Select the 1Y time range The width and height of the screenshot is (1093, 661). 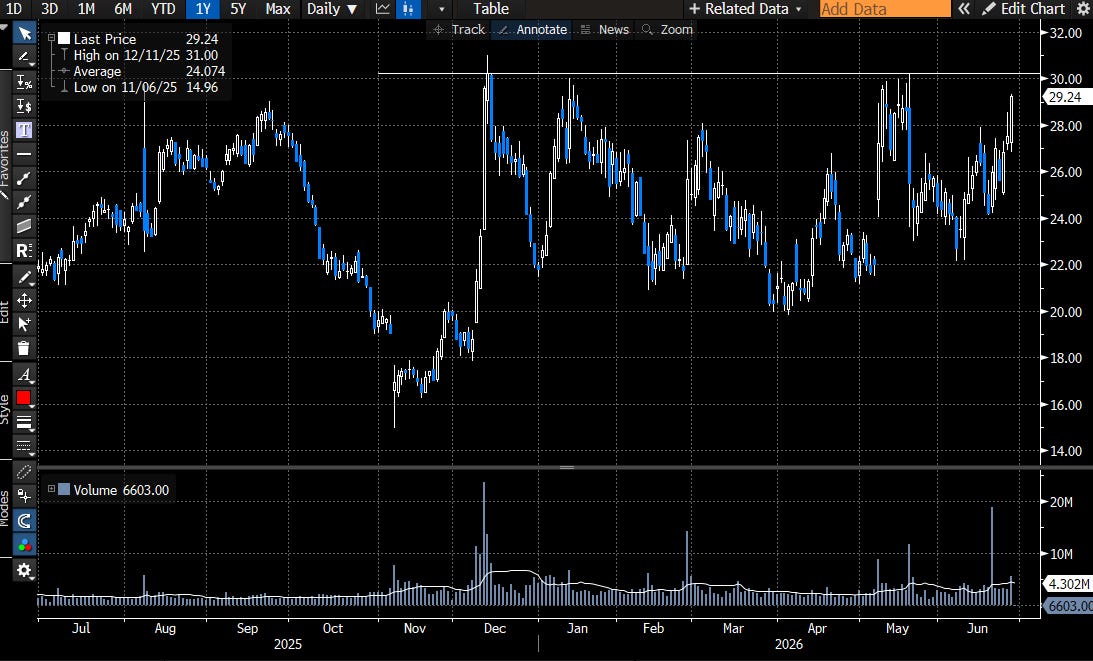click(203, 9)
